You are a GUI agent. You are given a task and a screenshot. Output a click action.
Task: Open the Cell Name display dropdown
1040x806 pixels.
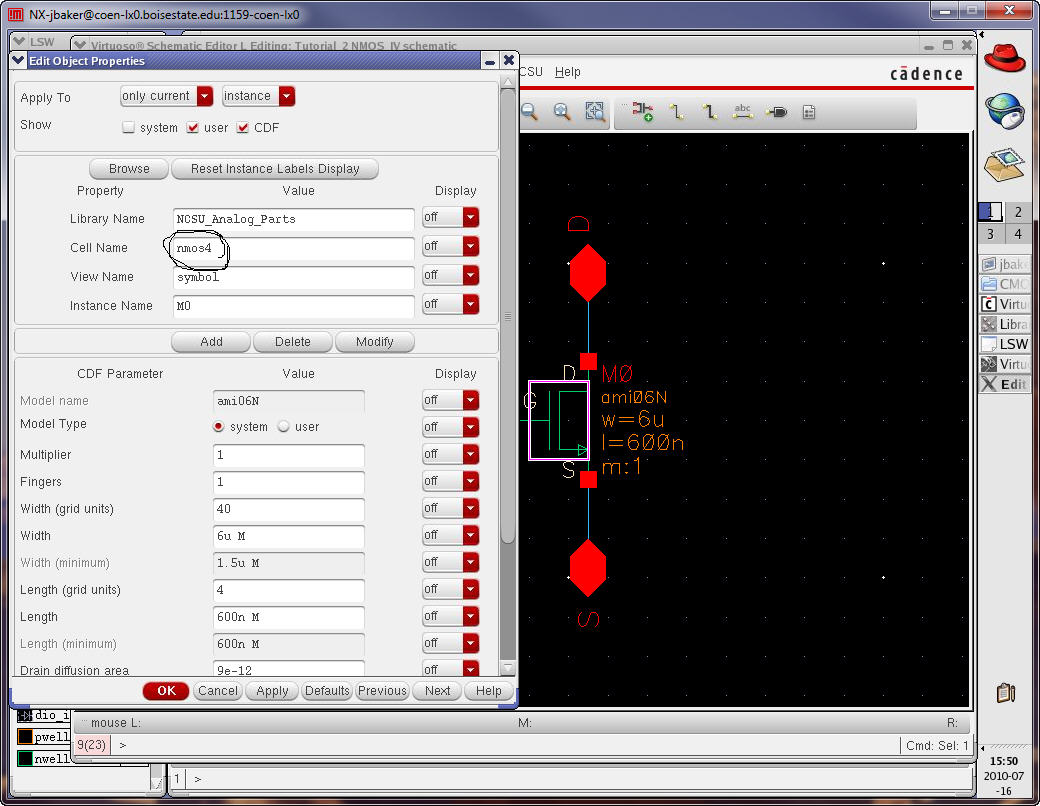click(x=470, y=246)
